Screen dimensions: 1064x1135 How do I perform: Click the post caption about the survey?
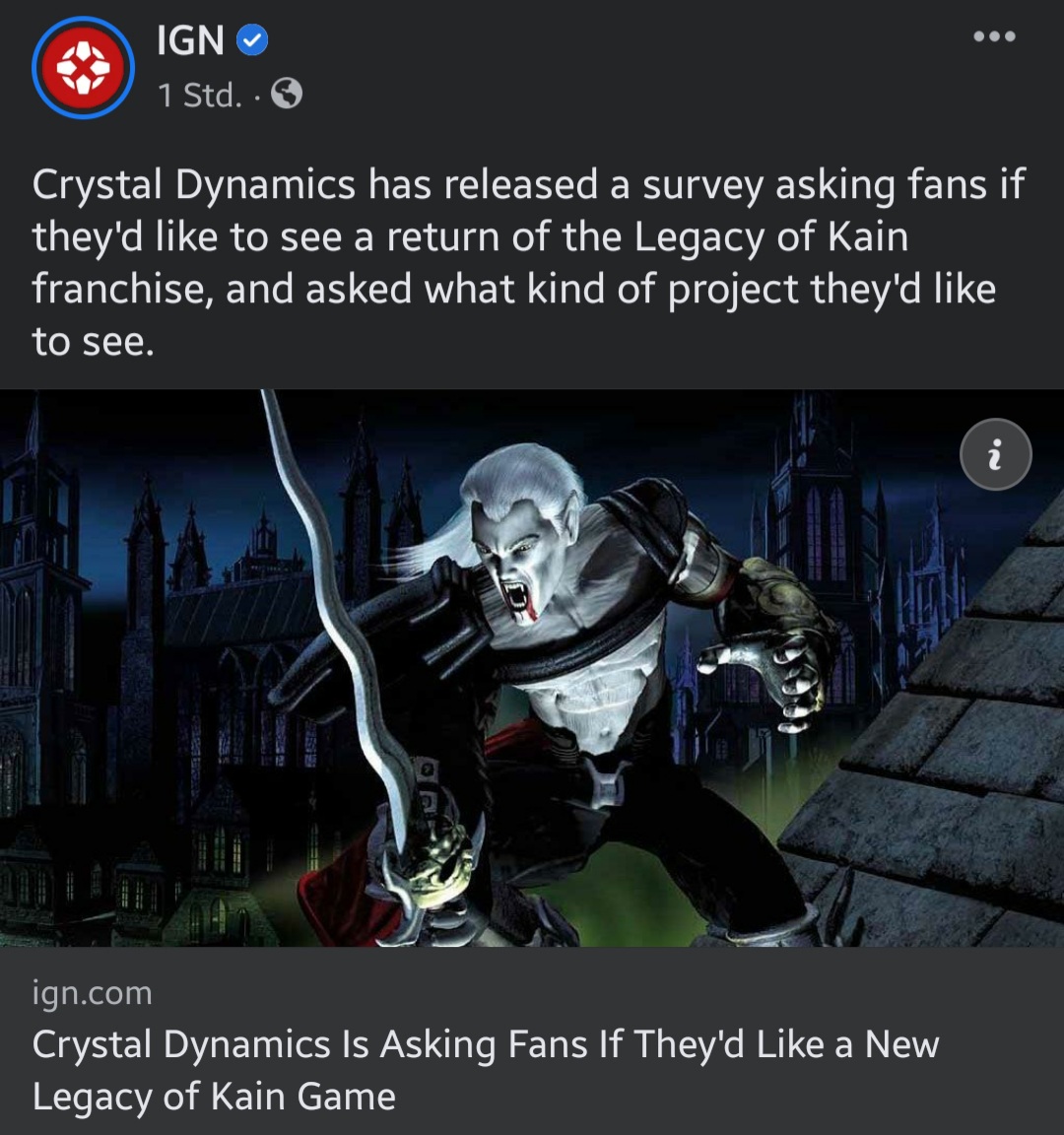528,263
